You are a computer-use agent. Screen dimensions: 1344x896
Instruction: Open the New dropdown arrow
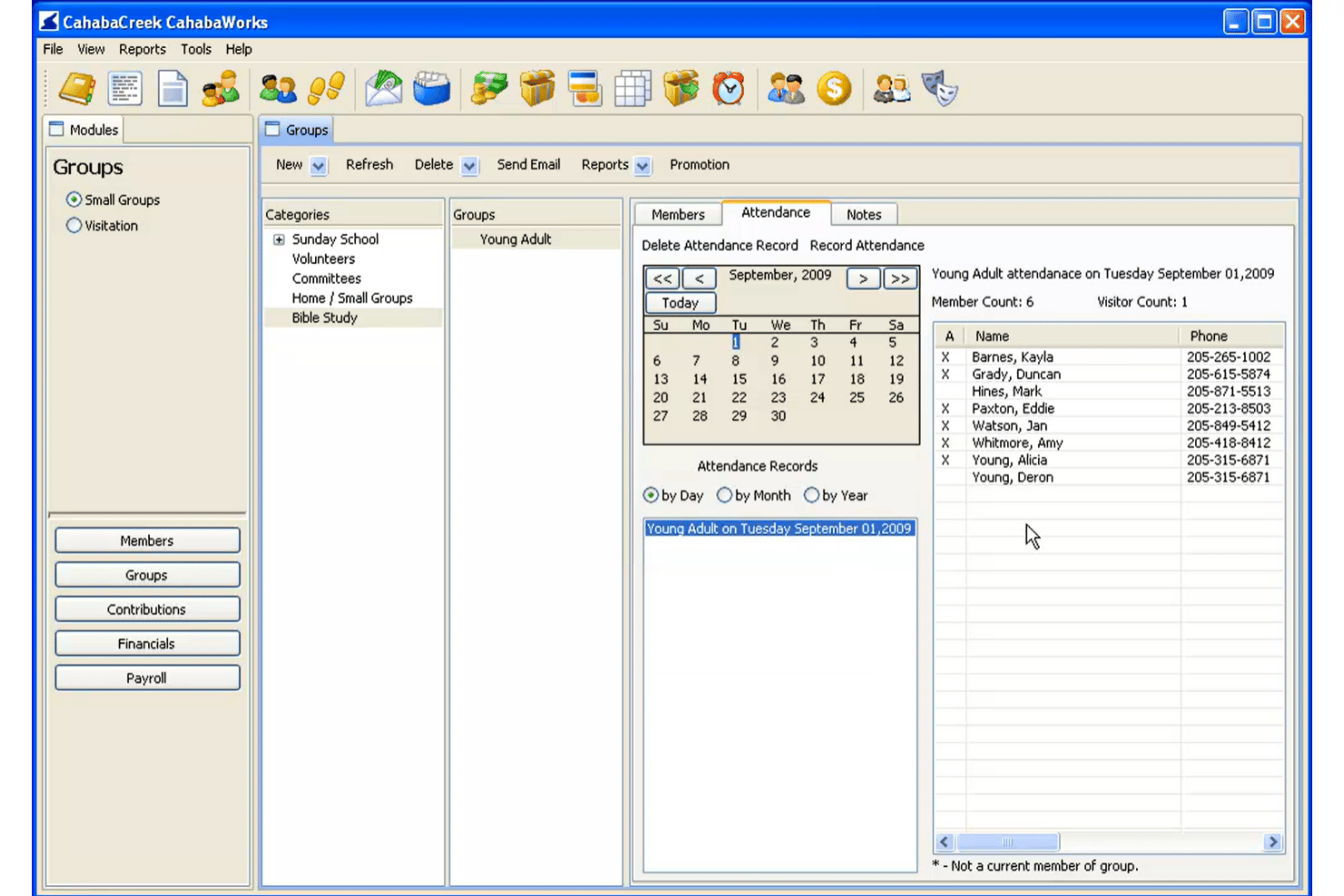click(x=318, y=165)
